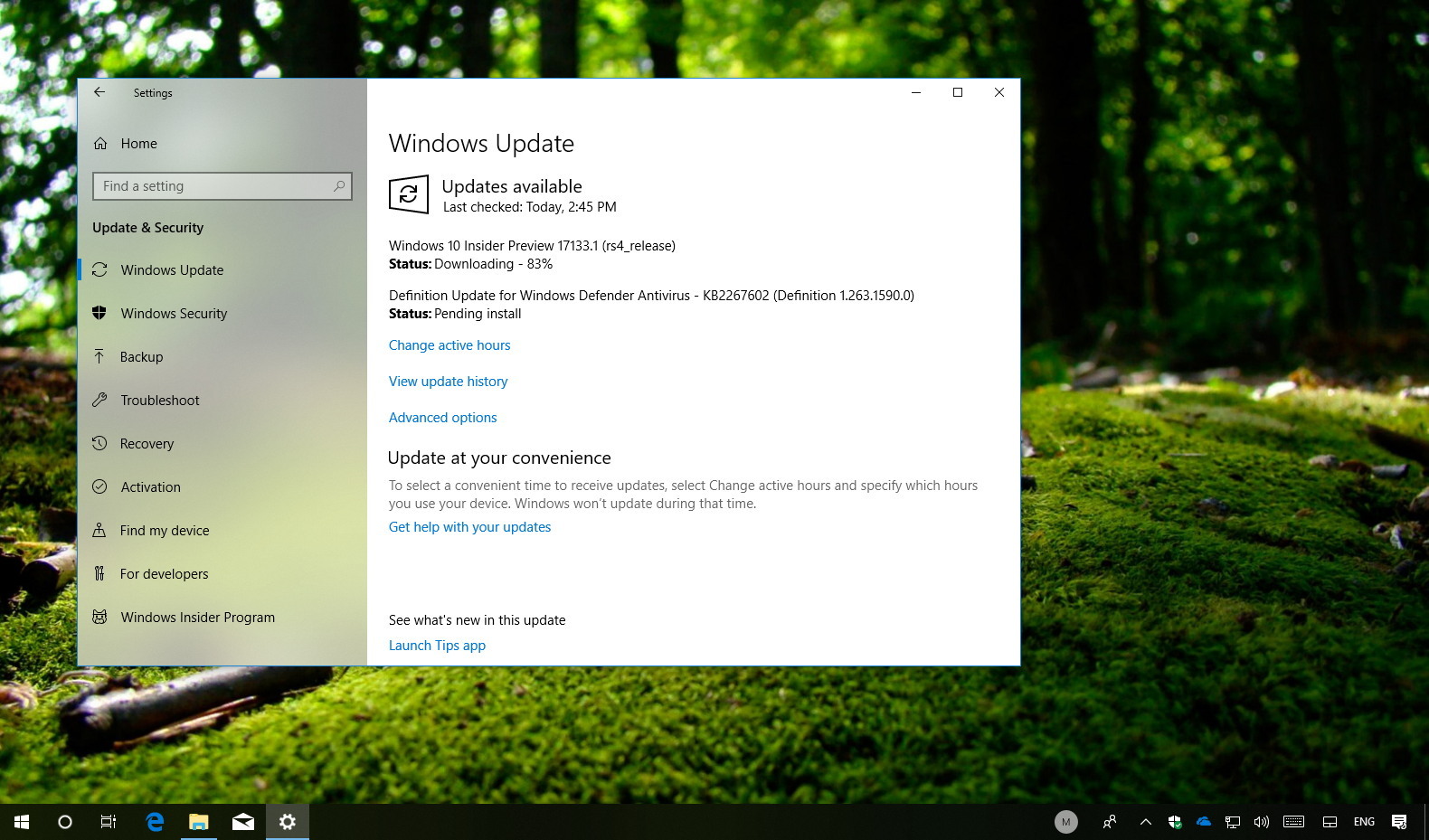The width and height of the screenshot is (1429, 840).
Task: Open Microsoft Edge from the taskbar
Action: point(155,822)
